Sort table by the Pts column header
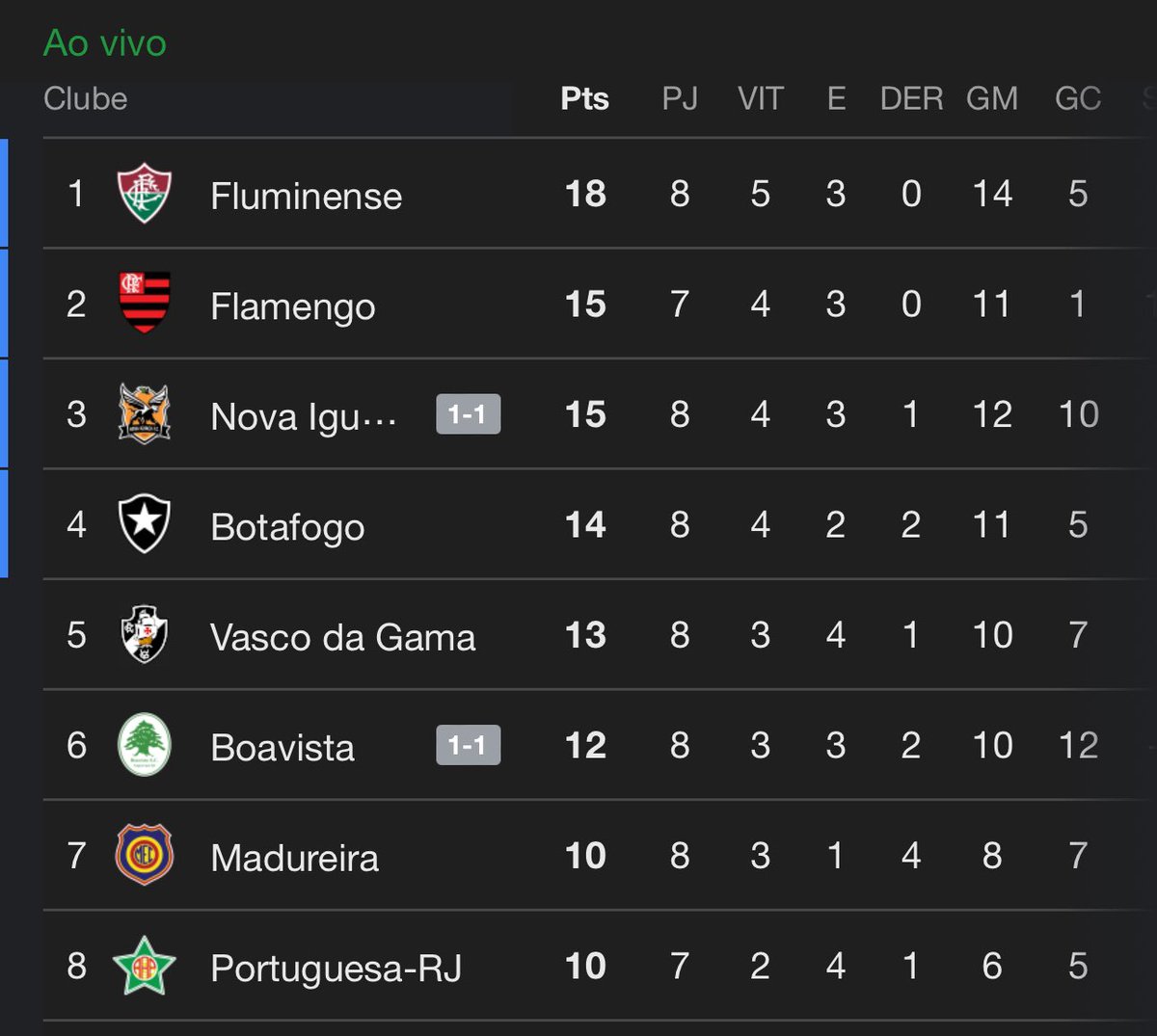The height and width of the screenshot is (1036, 1157). 584,98
